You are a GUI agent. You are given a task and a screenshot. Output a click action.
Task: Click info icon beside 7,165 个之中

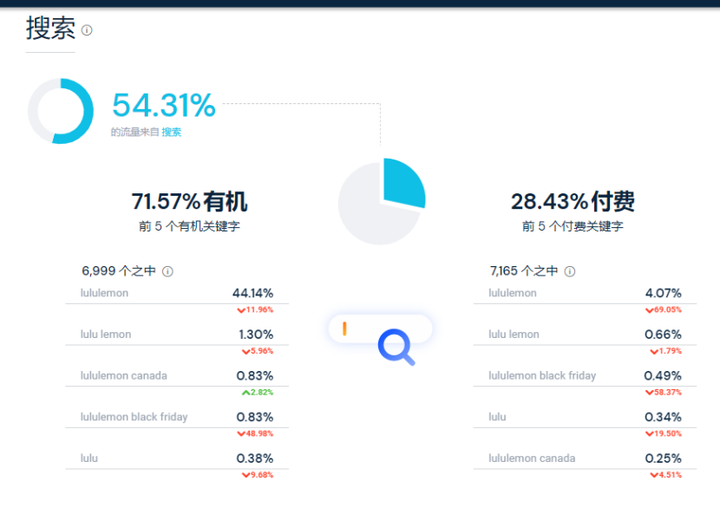570,271
